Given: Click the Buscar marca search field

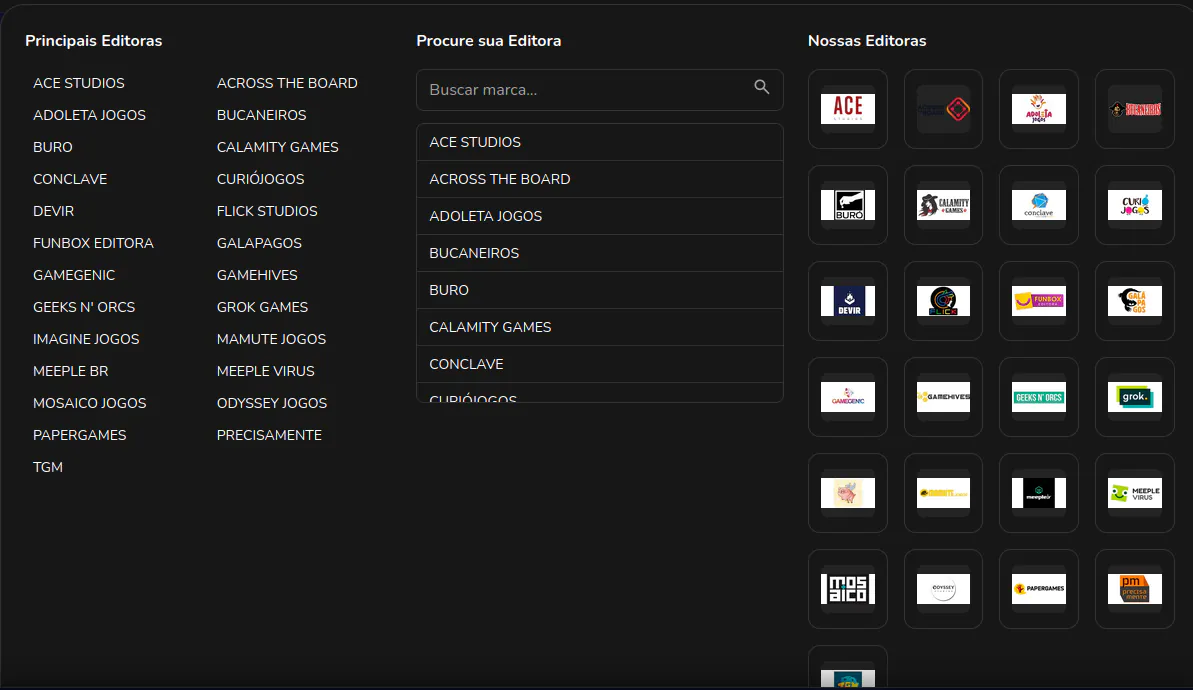Looking at the screenshot, I should [585, 90].
